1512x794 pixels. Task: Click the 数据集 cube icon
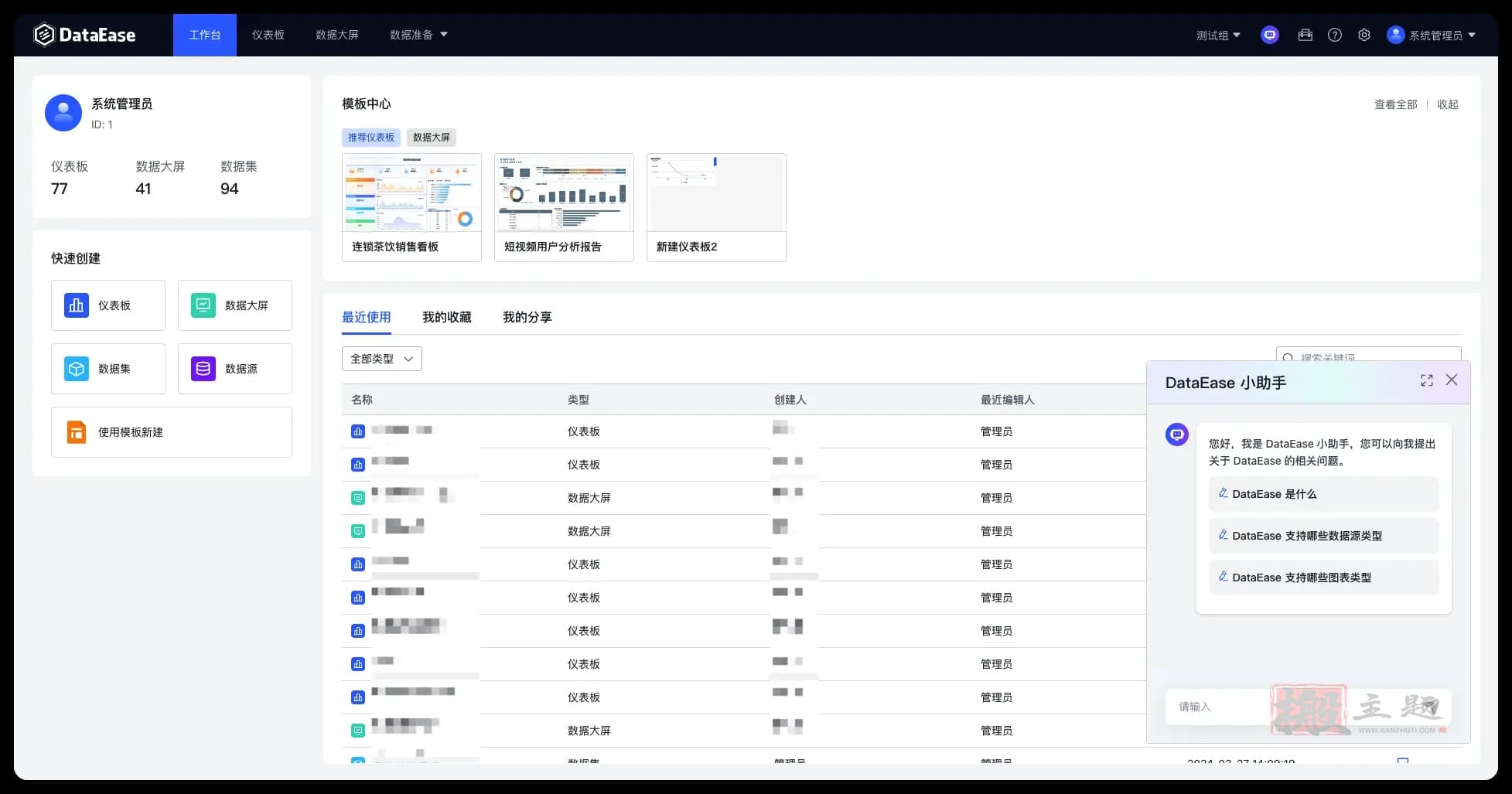coord(76,369)
